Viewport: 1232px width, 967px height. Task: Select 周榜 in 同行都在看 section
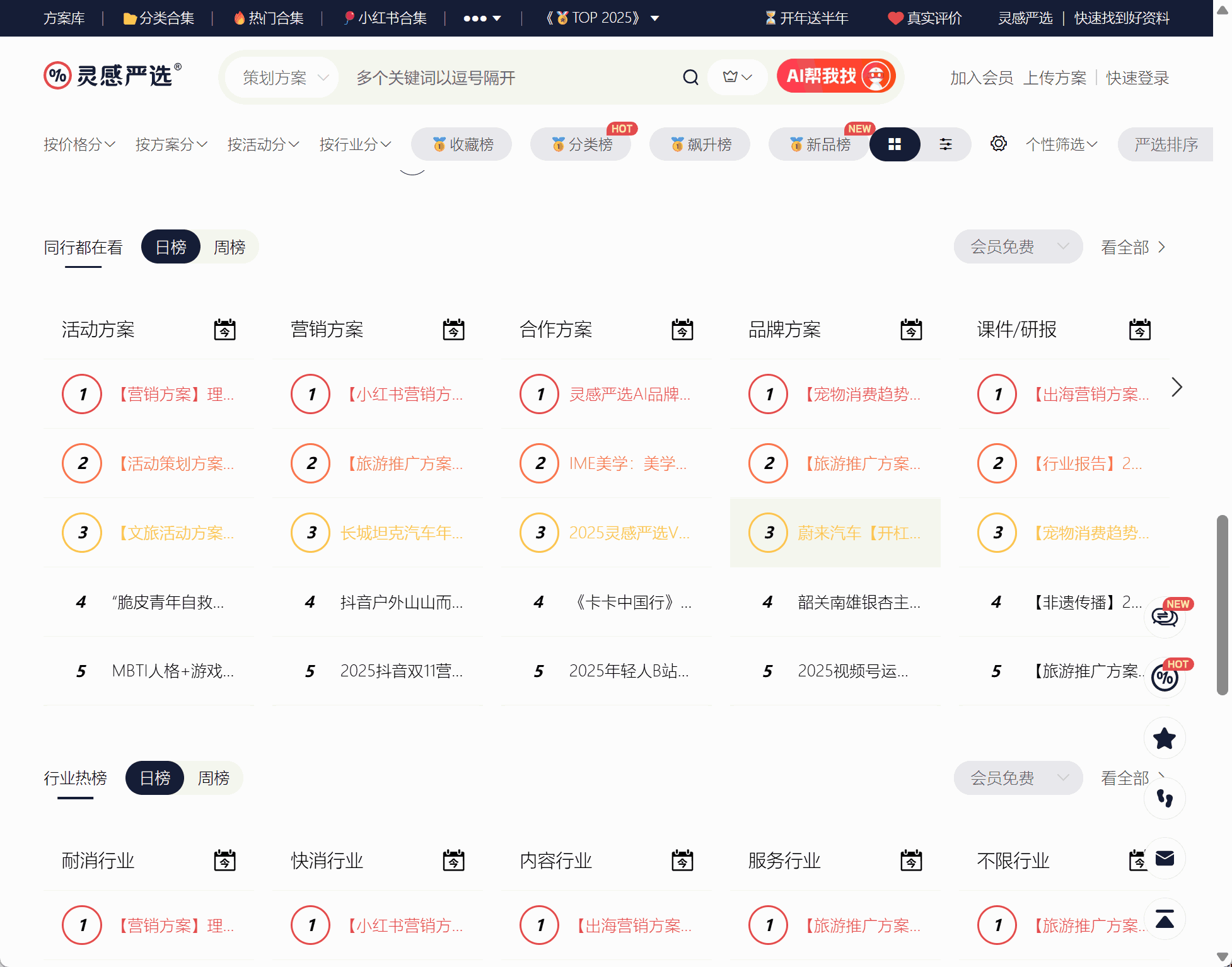(229, 247)
